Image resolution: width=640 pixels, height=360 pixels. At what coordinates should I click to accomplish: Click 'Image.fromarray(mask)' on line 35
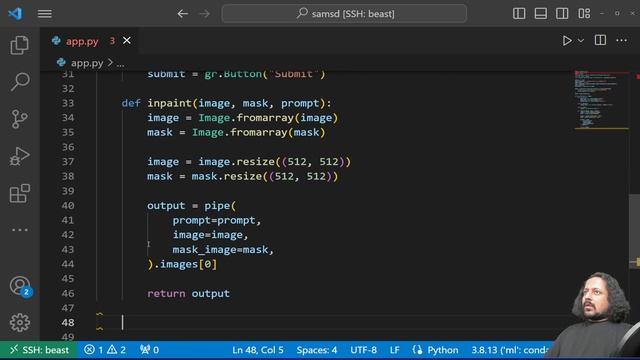(259, 132)
